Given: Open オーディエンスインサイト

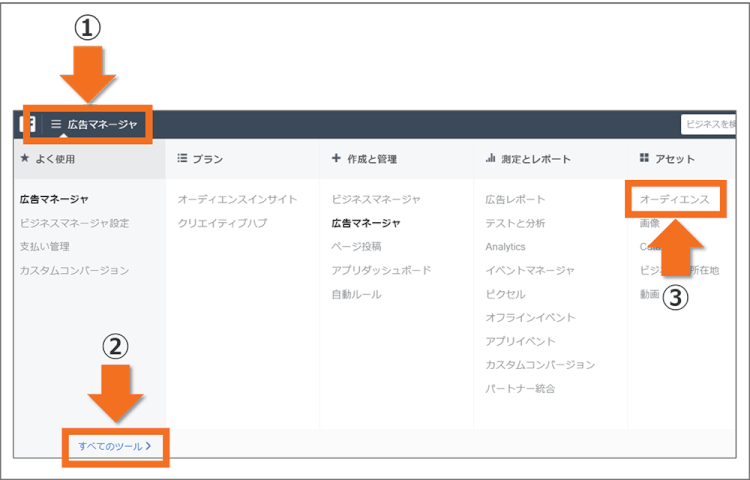Looking at the screenshot, I should click(x=237, y=199).
